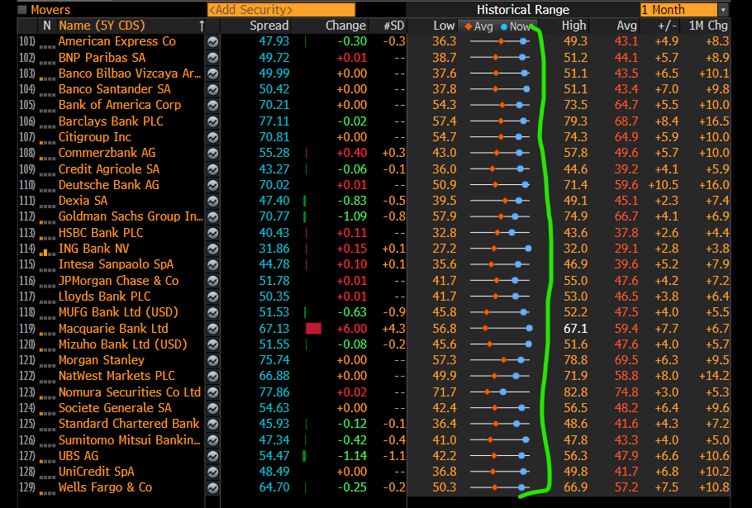Viewport: 752px width, 508px height.
Task: Sort by the Low column header
Action: 444,25
